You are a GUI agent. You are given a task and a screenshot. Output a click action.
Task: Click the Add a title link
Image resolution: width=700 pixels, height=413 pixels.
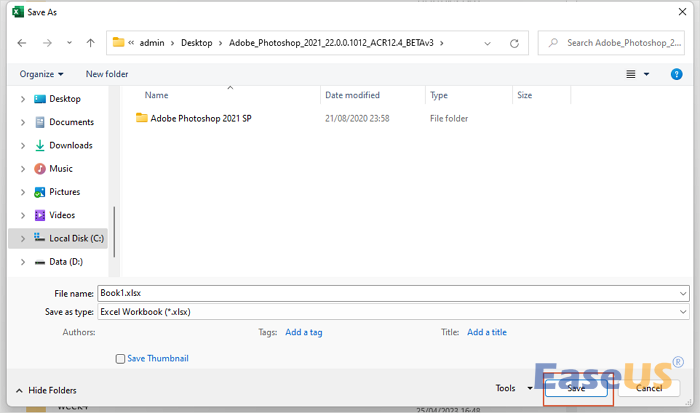(x=487, y=332)
